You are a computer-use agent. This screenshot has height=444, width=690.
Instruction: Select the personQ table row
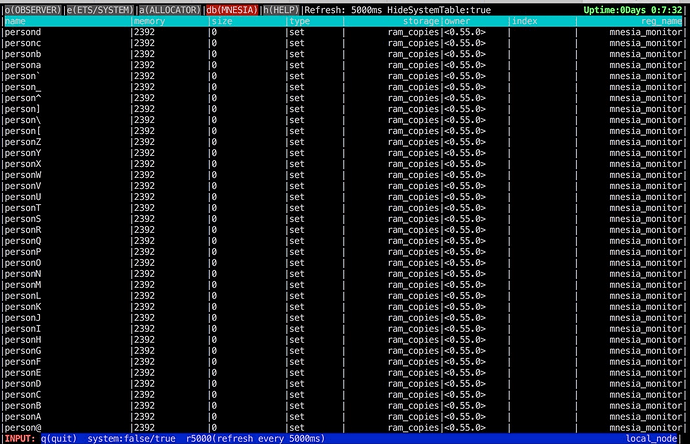(x=343, y=241)
